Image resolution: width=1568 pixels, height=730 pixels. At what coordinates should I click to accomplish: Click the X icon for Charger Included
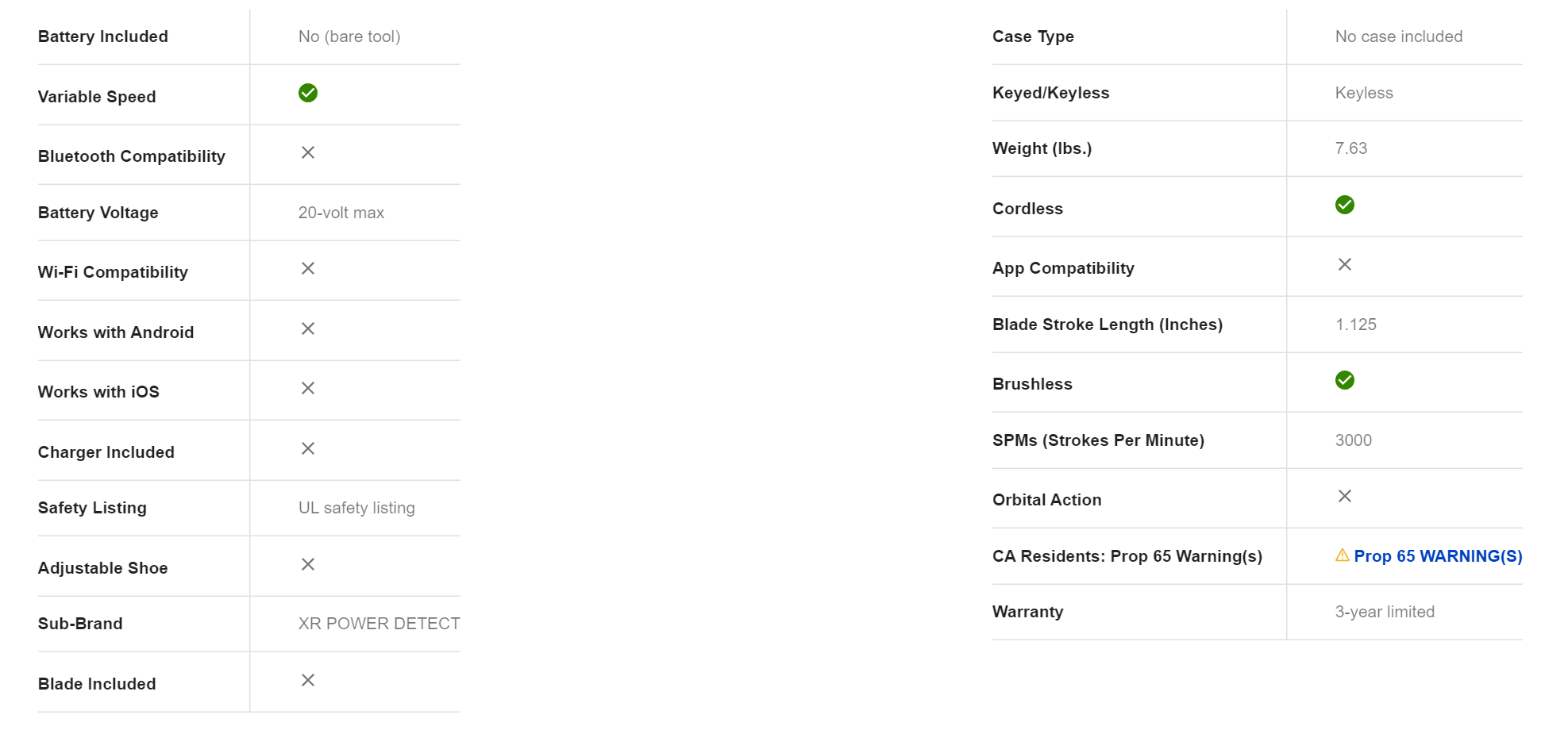coord(308,448)
